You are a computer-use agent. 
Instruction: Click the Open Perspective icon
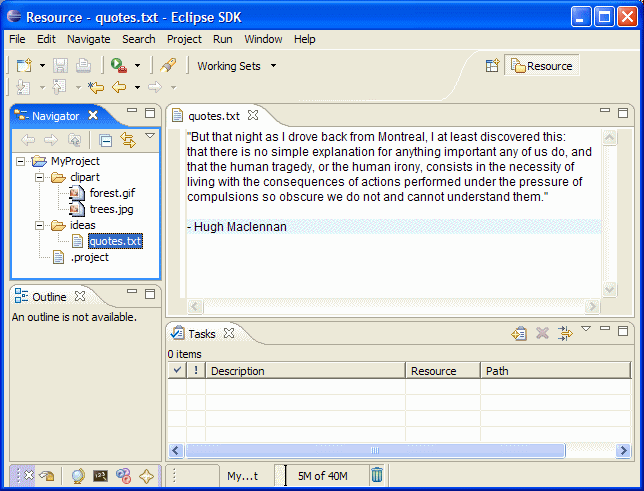tap(492, 66)
